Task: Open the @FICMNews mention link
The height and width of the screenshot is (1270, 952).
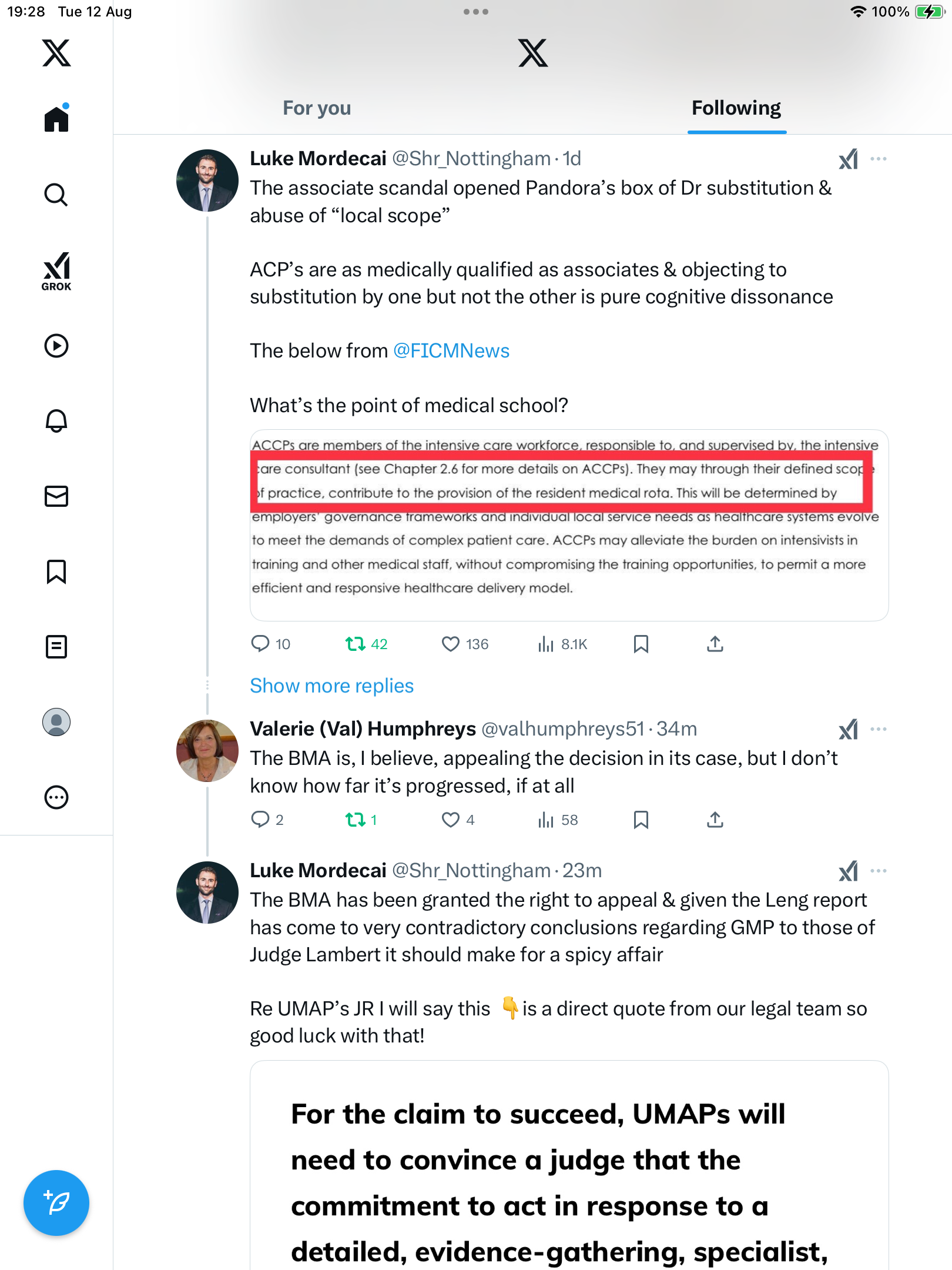Action: tap(451, 351)
